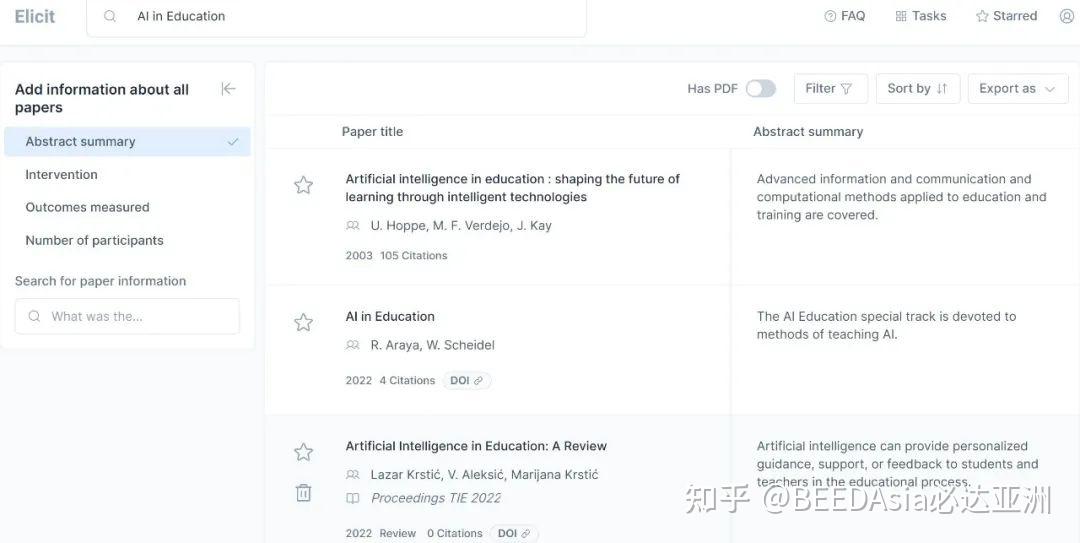Star the Hoppe, Verdejo, Kay paper

[x=303, y=185]
